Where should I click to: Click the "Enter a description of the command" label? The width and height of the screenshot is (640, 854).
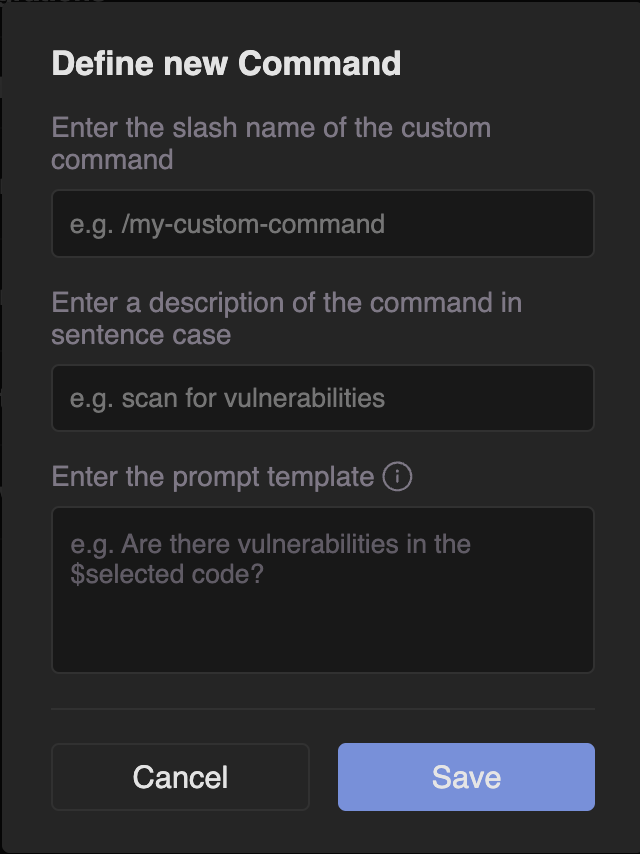click(x=286, y=303)
